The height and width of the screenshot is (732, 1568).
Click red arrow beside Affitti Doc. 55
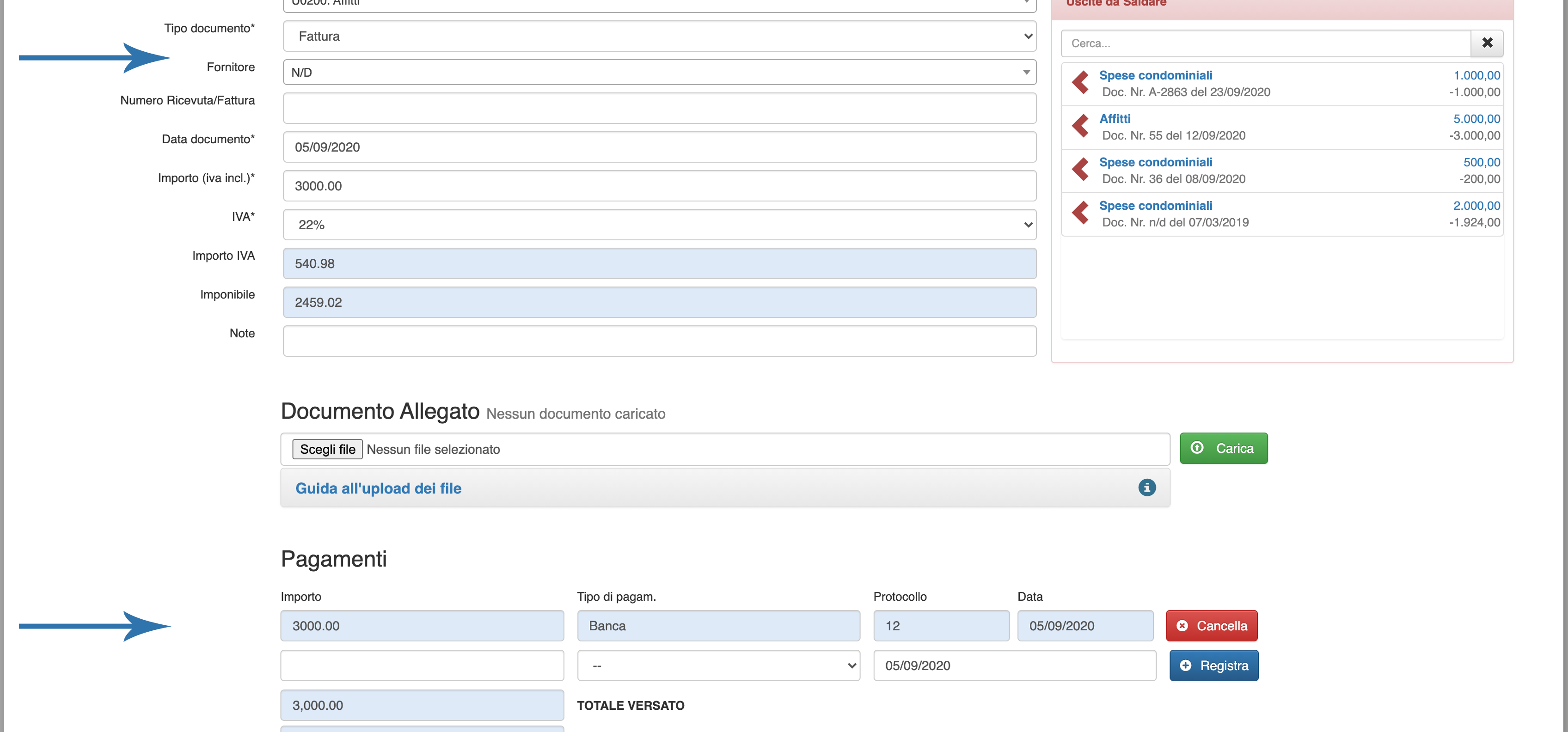point(1080,127)
